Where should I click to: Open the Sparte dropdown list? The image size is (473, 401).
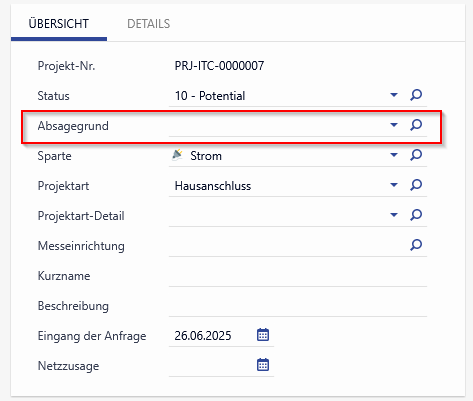pyautogui.click(x=394, y=155)
